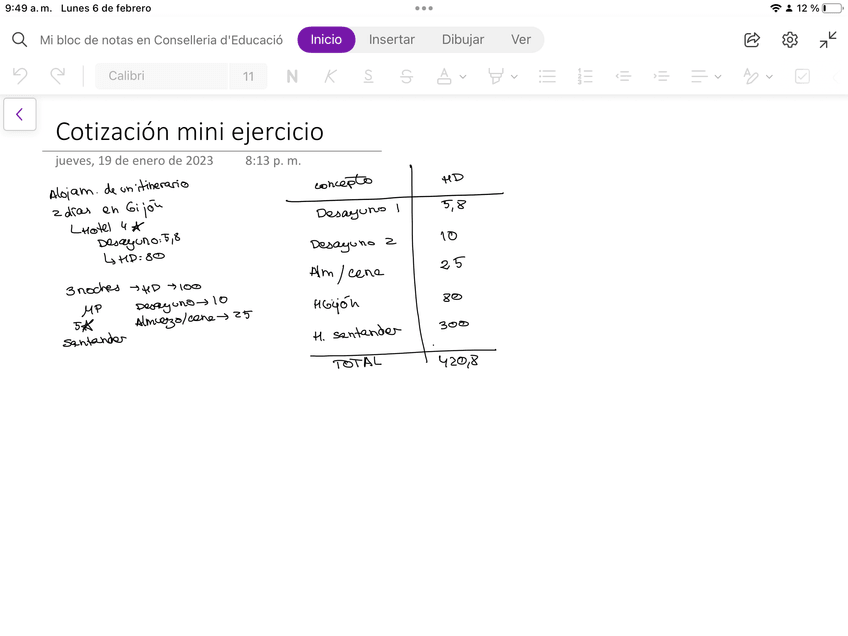848x636 pixels.
Task: Expand the font color dropdown arrow
Action: tap(462, 77)
